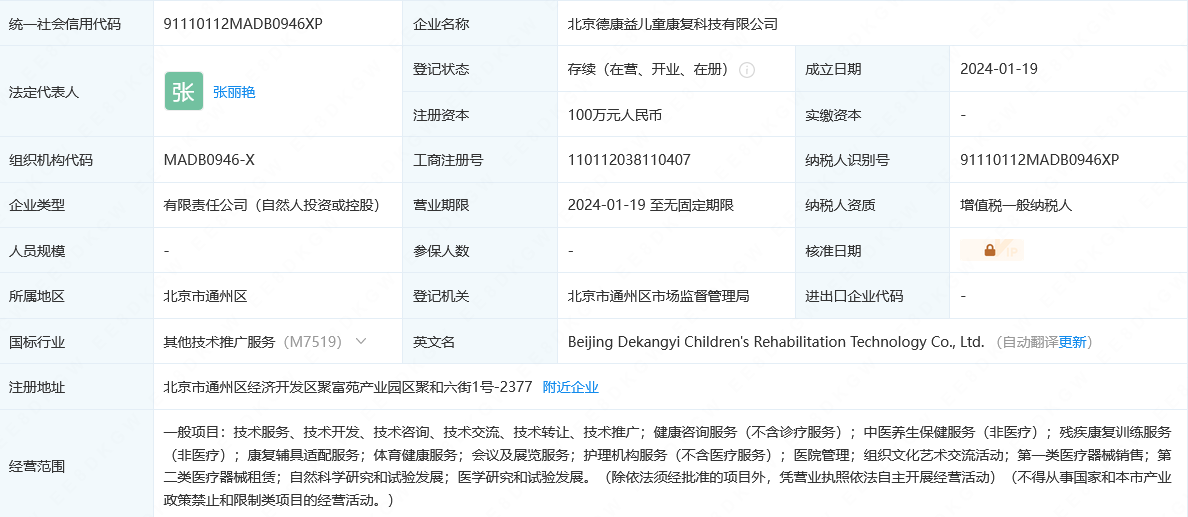Click the 注册资本 label cell

coord(480,115)
